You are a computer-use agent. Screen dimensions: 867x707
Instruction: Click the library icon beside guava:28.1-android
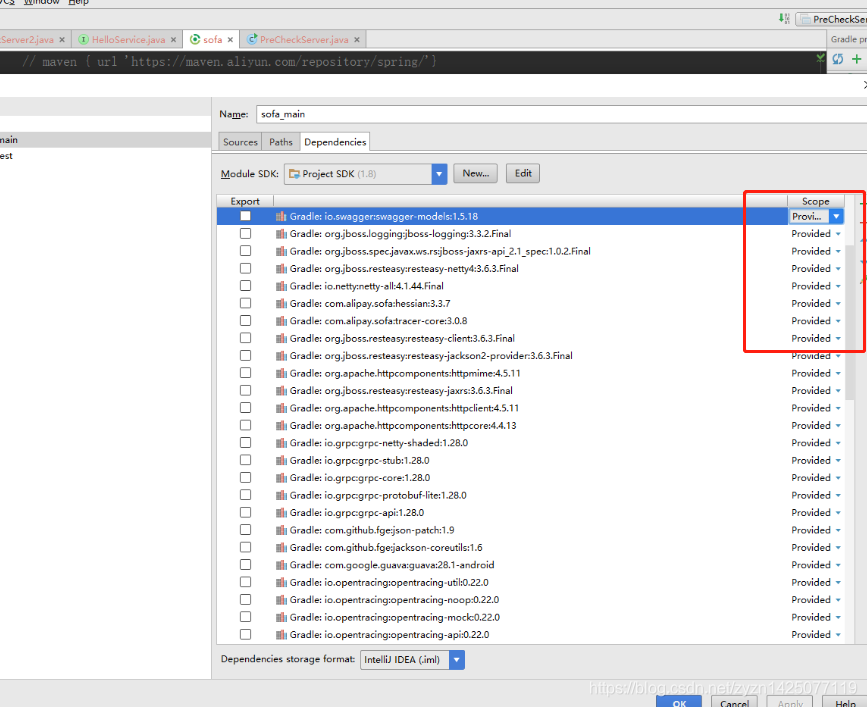(x=281, y=565)
